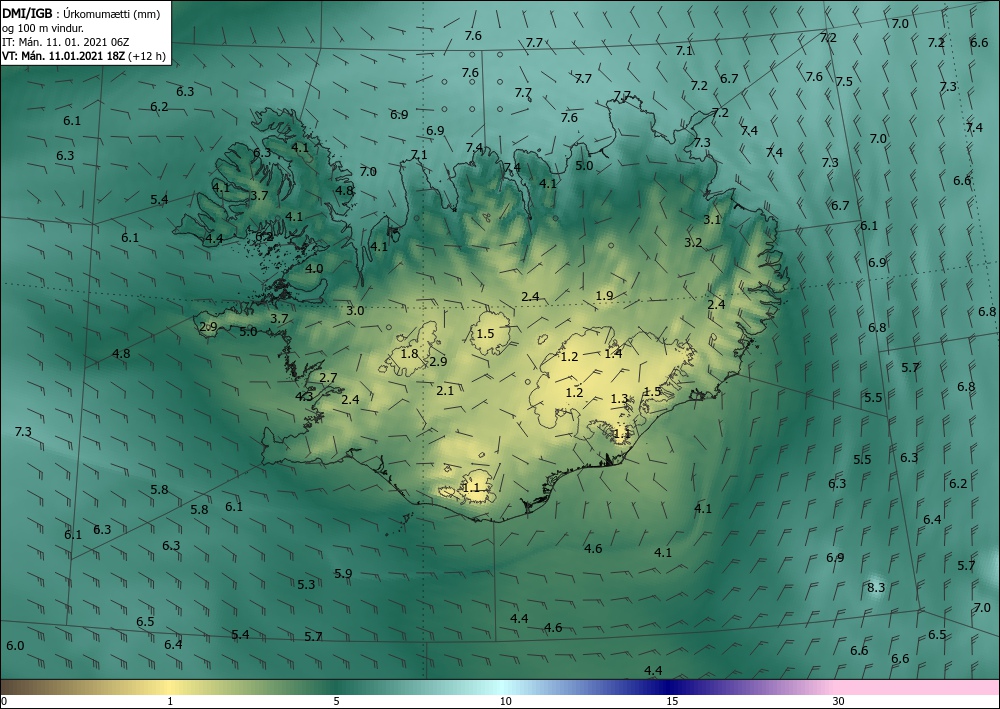Click the colorbar tick label '30'
This screenshot has height=709, width=1000.
(x=838, y=701)
